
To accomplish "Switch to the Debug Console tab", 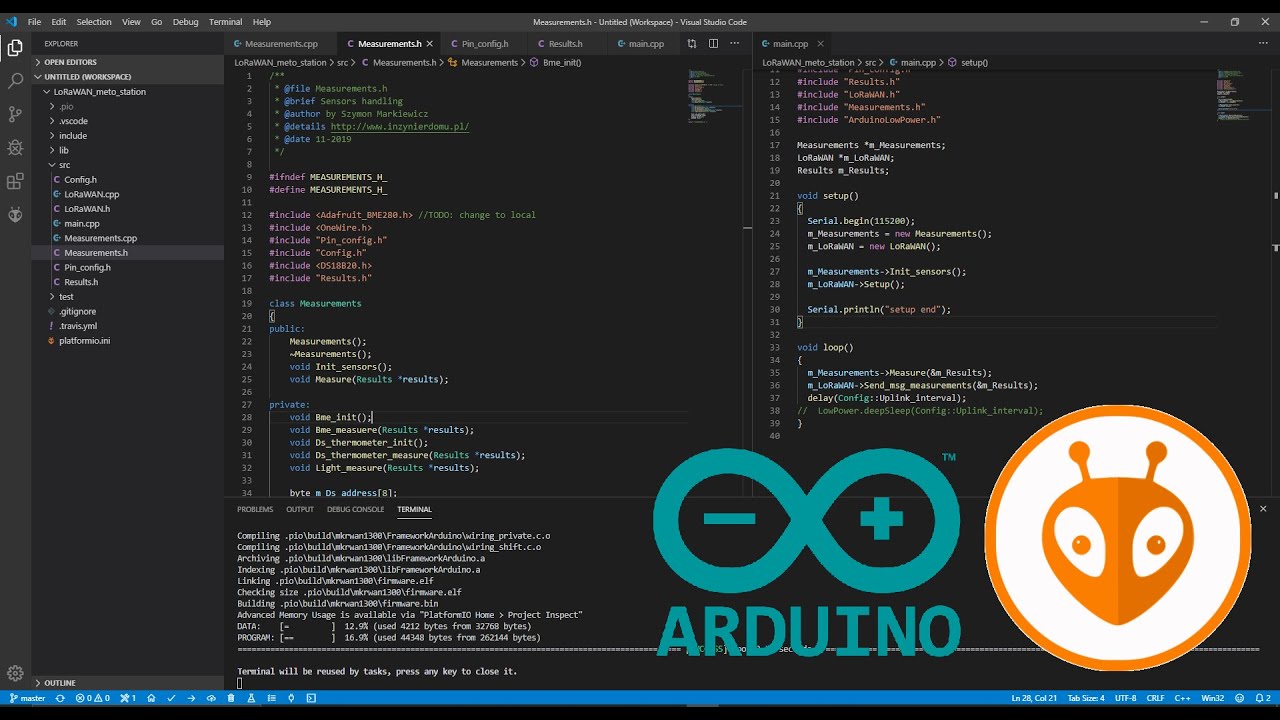I will click(355, 509).
